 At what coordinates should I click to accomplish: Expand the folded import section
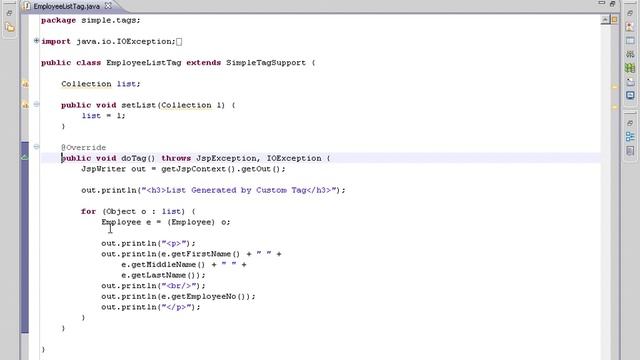36,41
